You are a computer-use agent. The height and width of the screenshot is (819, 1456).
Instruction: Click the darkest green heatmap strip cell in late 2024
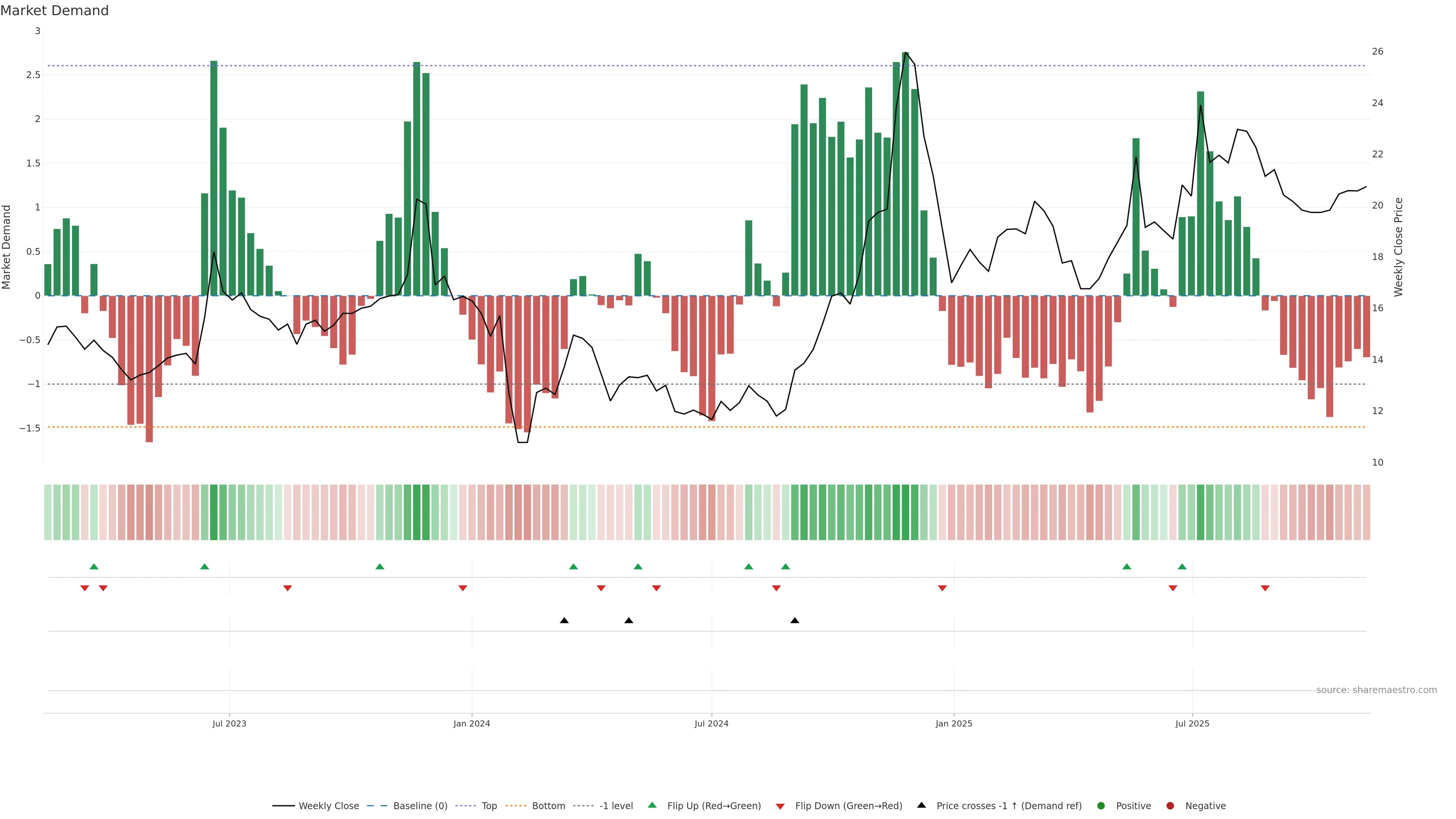click(x=905, y=512)
